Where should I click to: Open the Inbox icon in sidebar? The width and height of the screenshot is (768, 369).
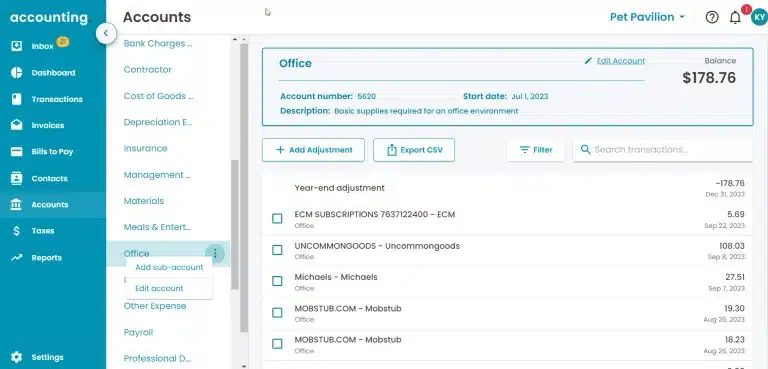16,46
